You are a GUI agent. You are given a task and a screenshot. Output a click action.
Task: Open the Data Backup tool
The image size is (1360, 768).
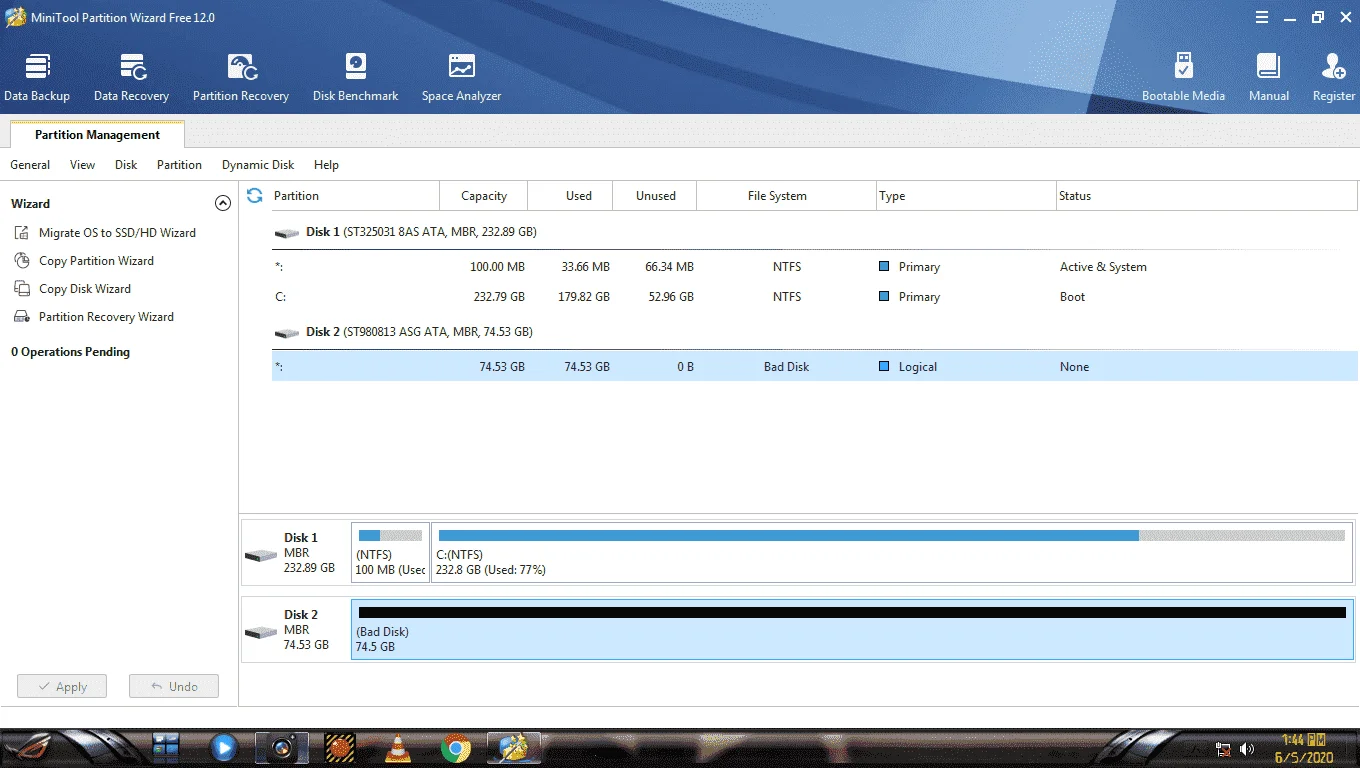pyautogui.click(x=37, y=78)
